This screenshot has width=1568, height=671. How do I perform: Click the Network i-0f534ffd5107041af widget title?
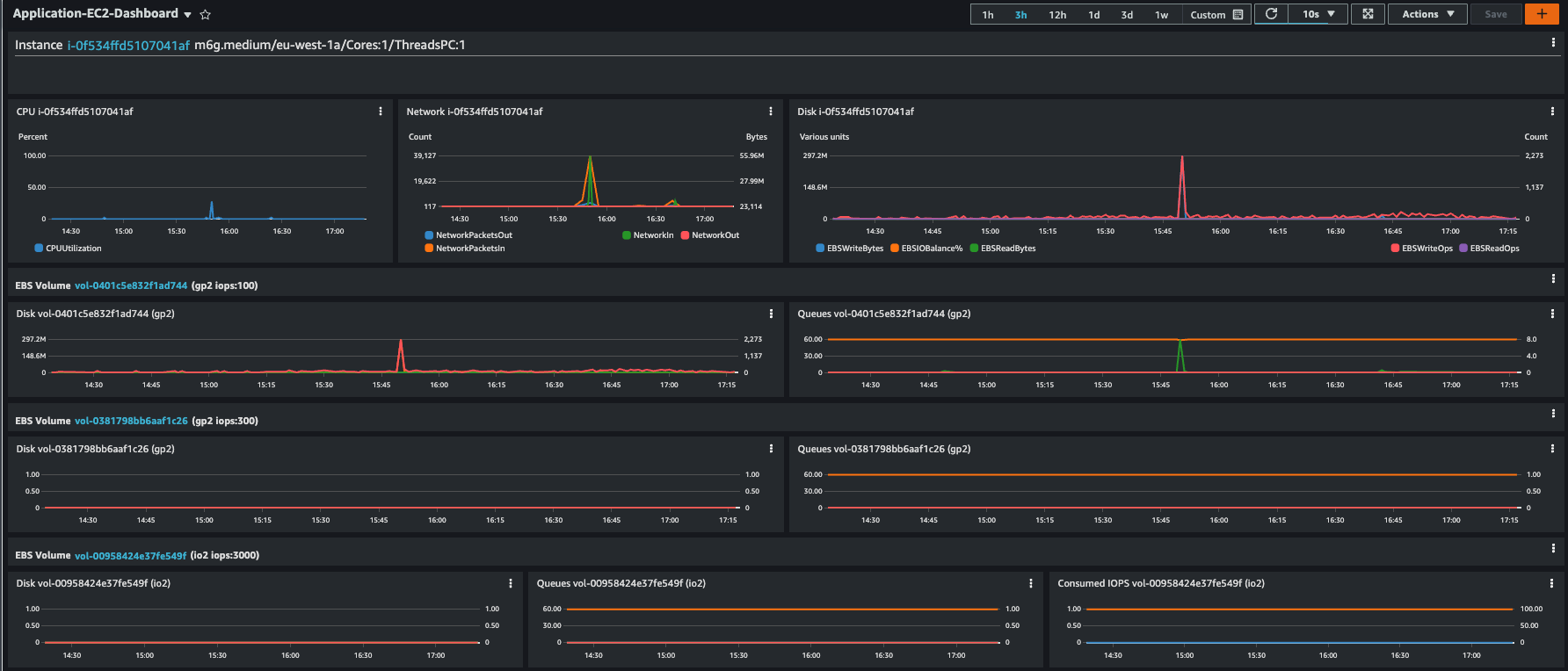(x=475, y=112)
